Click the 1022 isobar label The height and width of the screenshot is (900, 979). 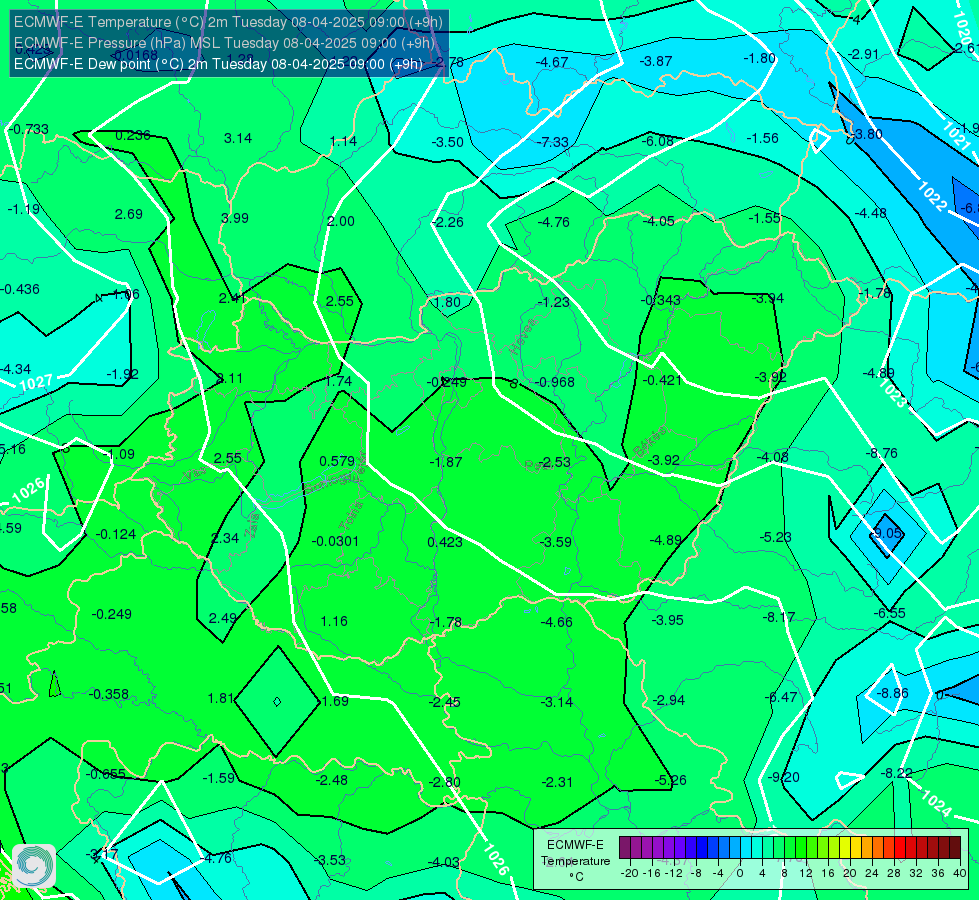click(932, 195)
